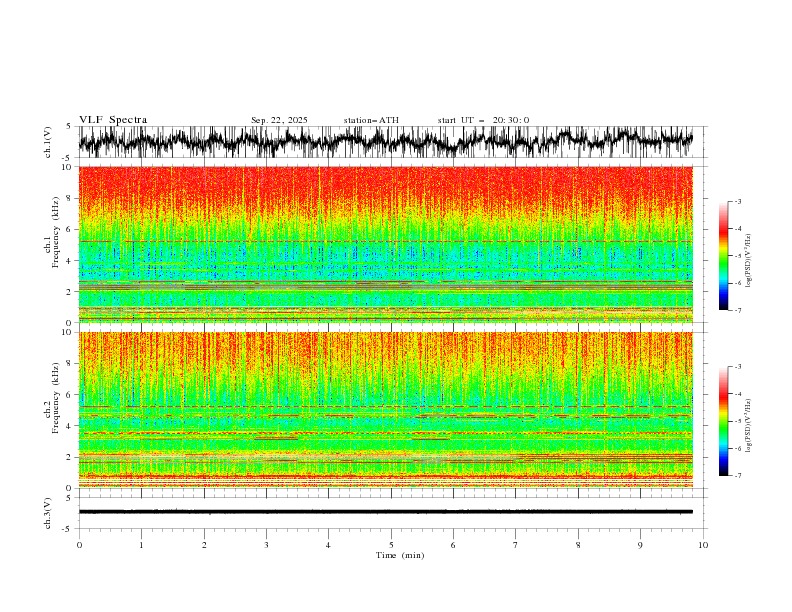The image size is (792, 612).
Task: Select the "start UT = 20:30:0" text
Action: [x=483, y=120]
